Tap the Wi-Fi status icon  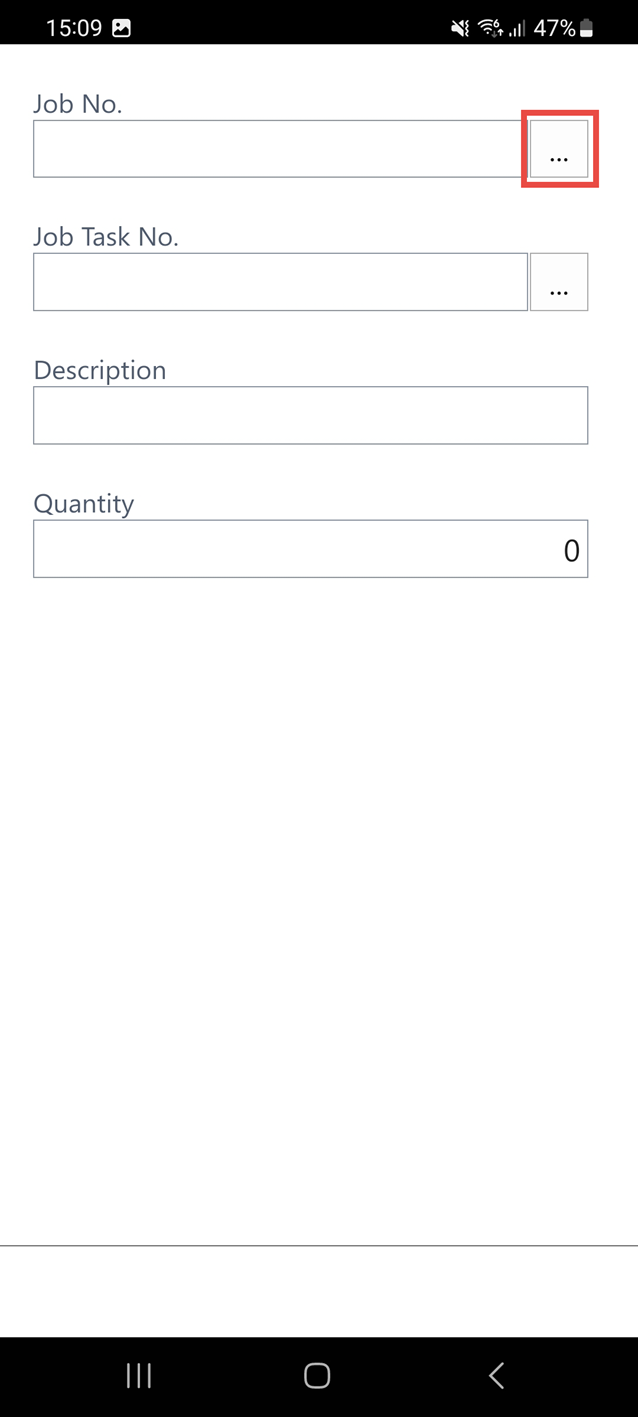pos(490,28)
